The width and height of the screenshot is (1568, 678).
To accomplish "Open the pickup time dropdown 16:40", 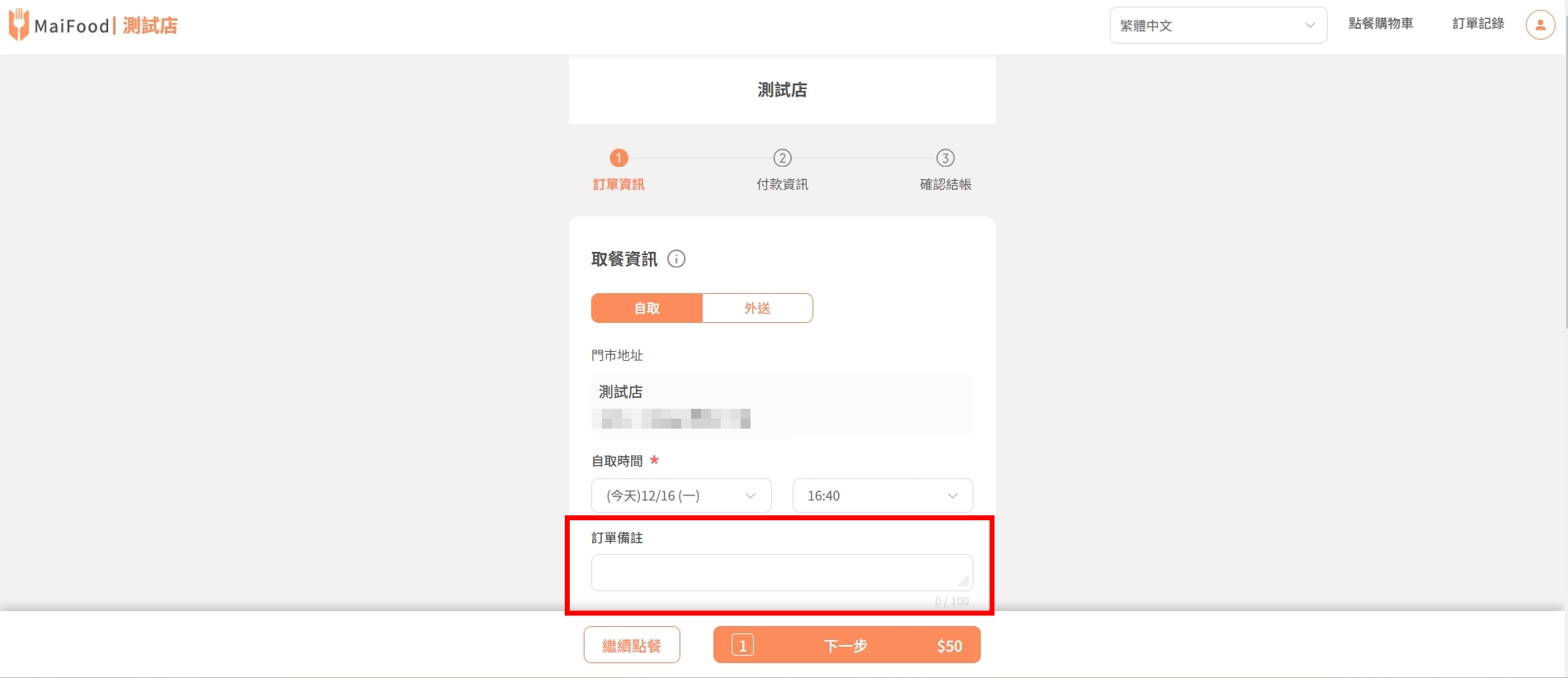I will point(883,495).
